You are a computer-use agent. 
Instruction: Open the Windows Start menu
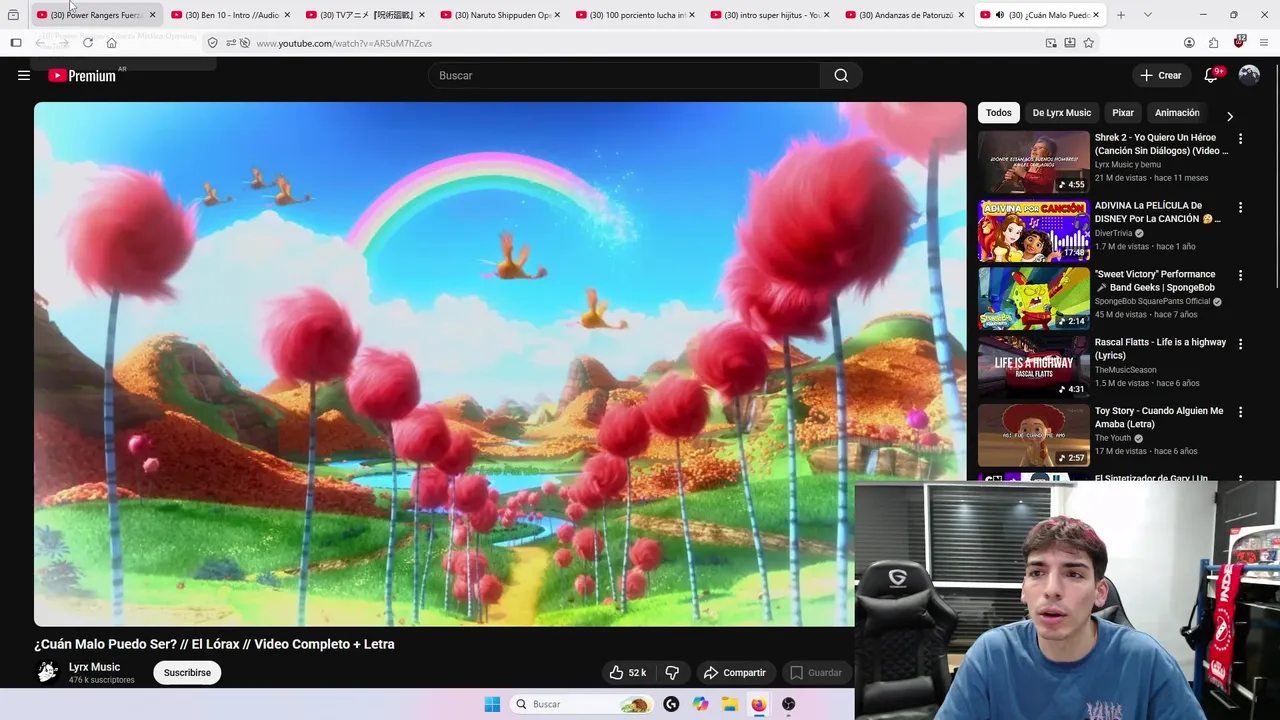492,704
